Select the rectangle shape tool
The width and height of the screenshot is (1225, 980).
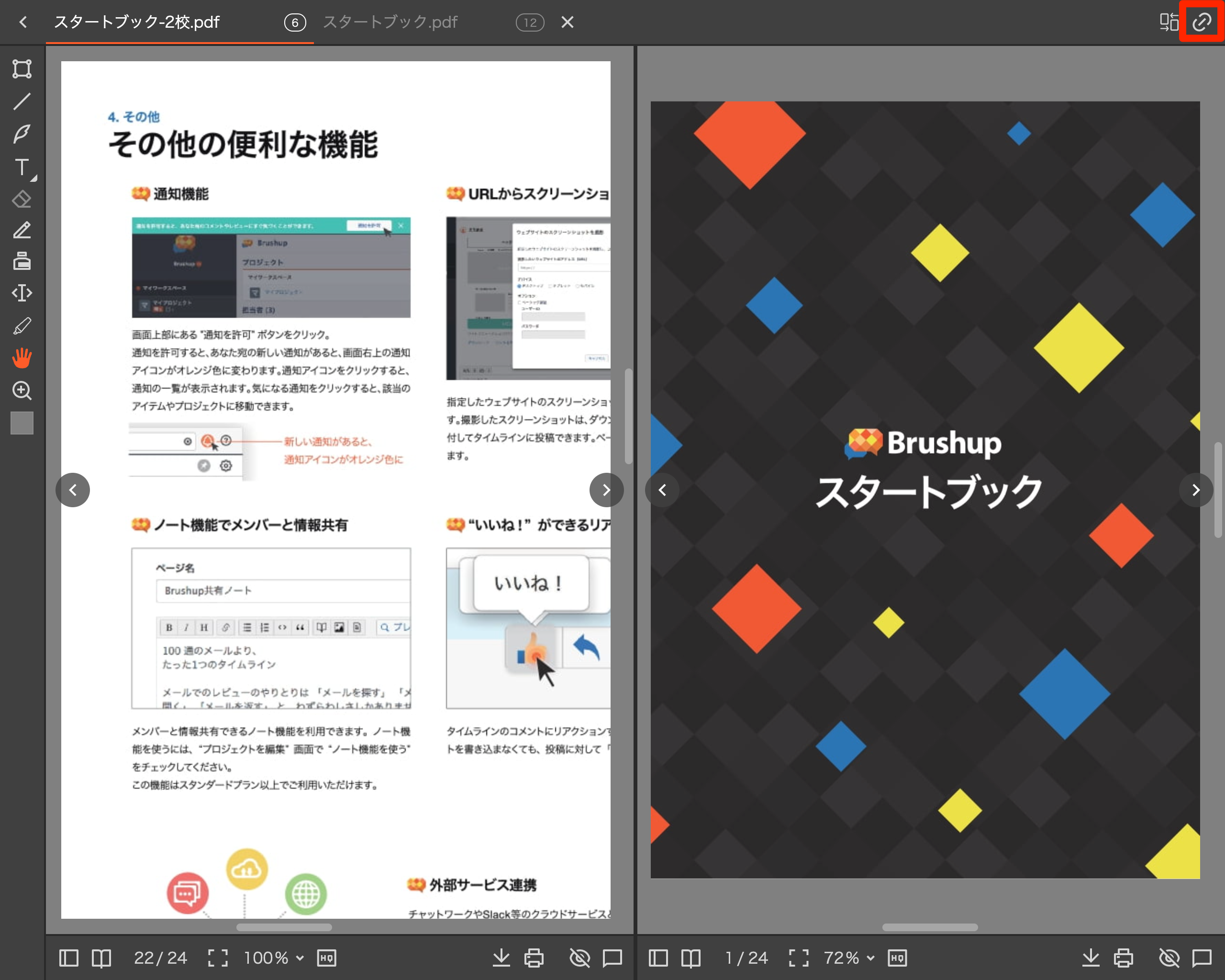(x=22, y=69)
